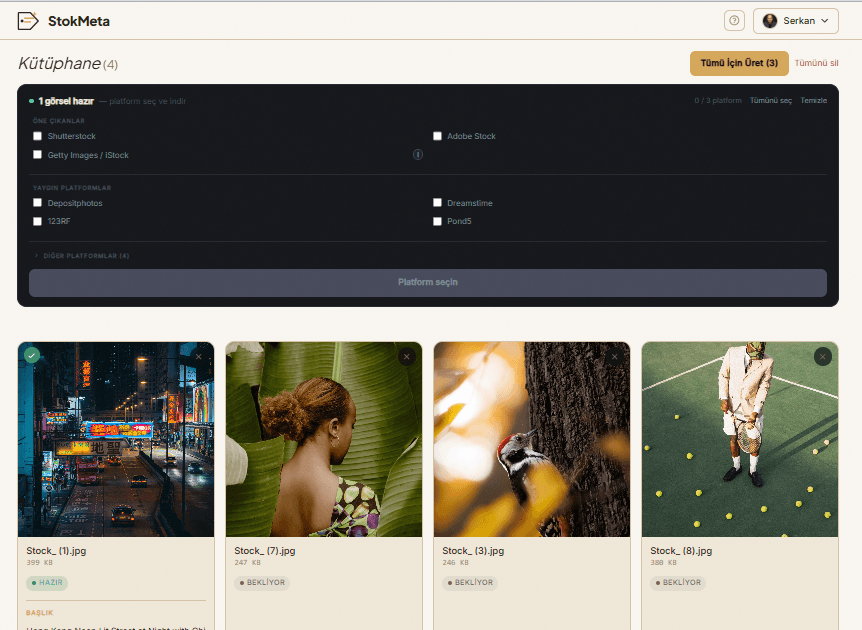
Task: Open the woodpecker thumbnail
Action: 532,439
